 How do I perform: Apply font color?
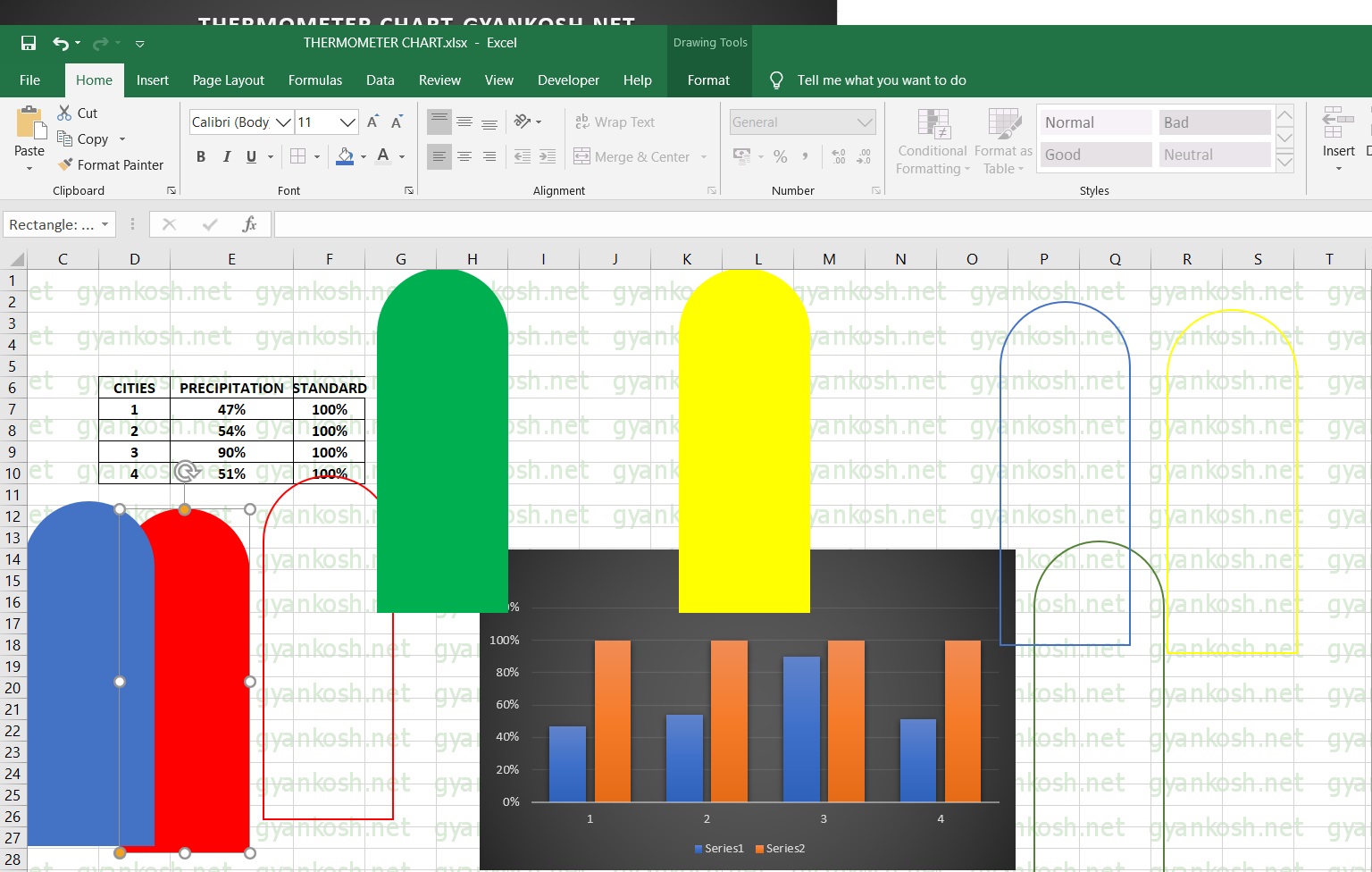pyautogui.click(x=383, y=156)
